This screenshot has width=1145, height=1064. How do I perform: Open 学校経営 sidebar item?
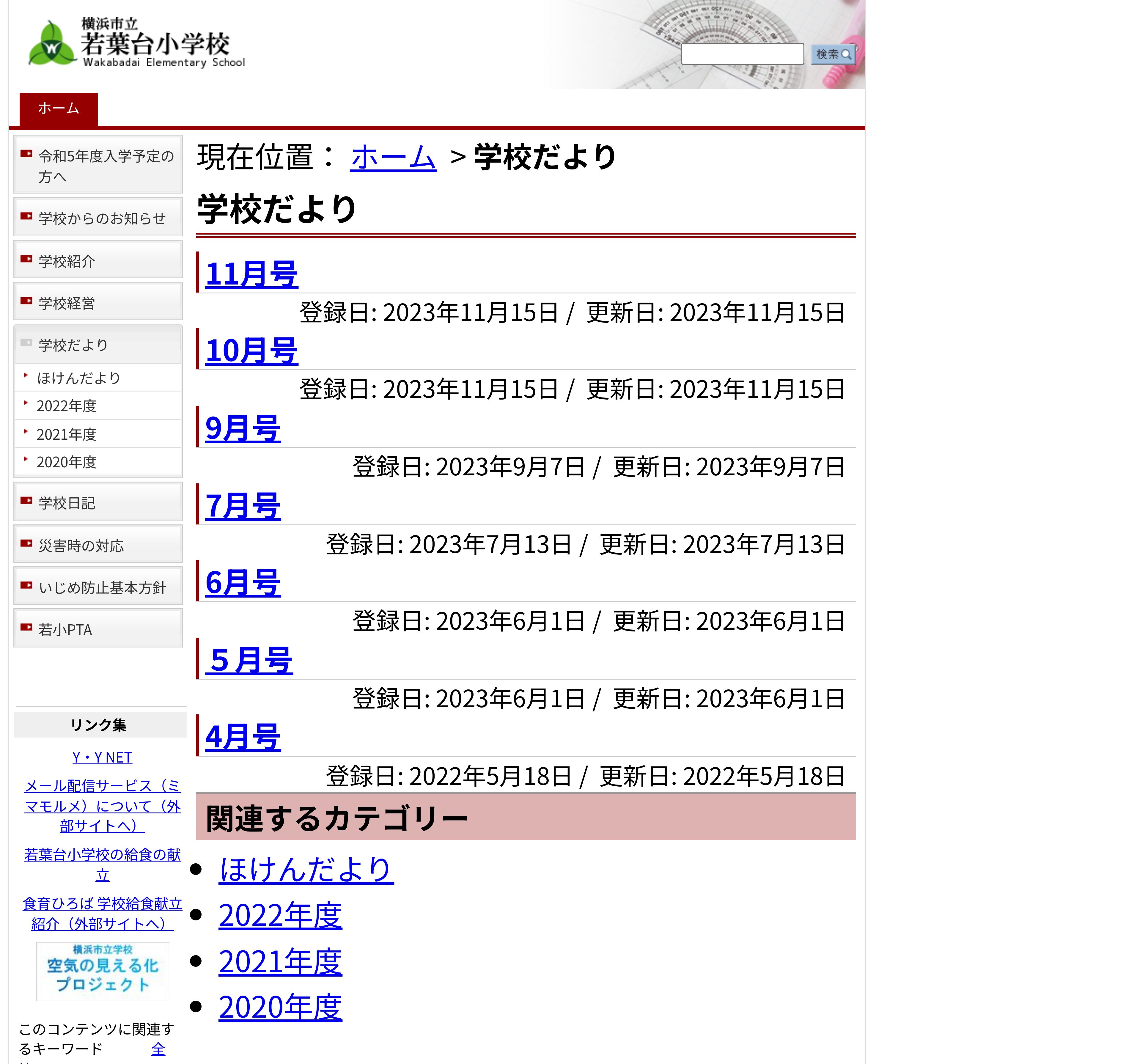67,303
